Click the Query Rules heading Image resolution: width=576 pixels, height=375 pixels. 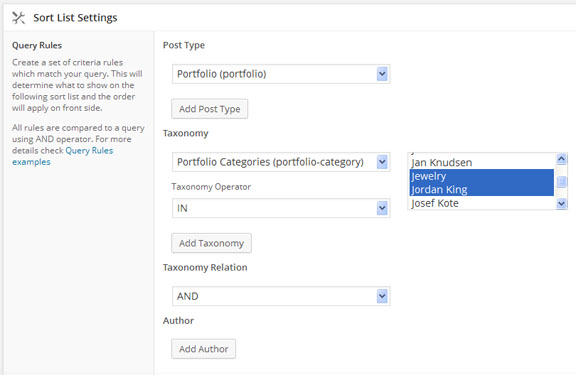point(37,45)
